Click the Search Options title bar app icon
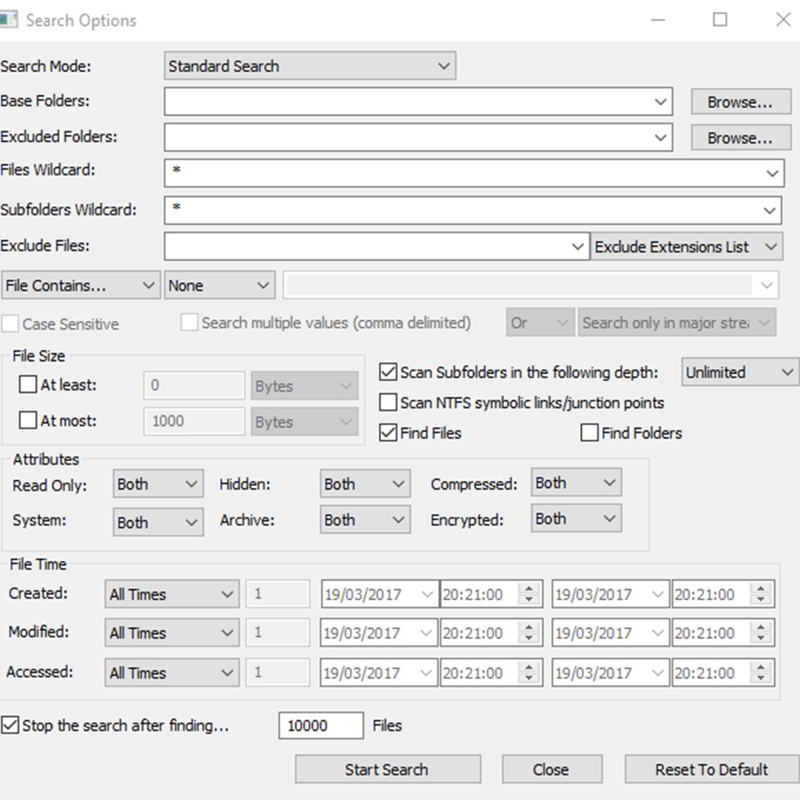 [x=10, y=20]
